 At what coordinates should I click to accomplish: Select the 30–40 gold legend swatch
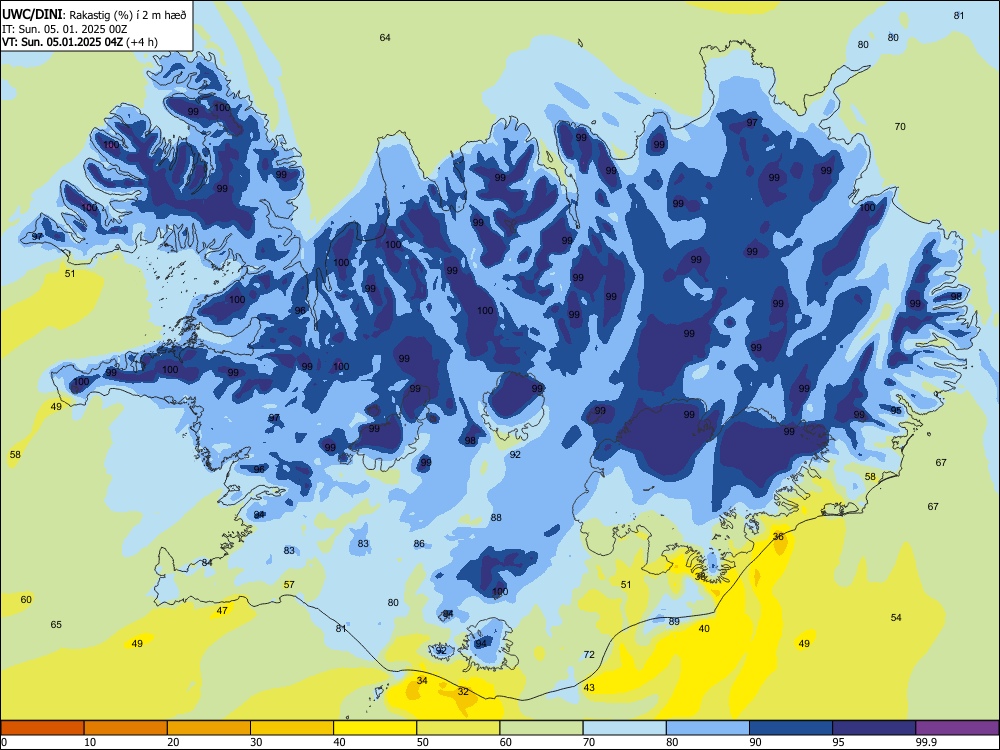tap(292, 728)
